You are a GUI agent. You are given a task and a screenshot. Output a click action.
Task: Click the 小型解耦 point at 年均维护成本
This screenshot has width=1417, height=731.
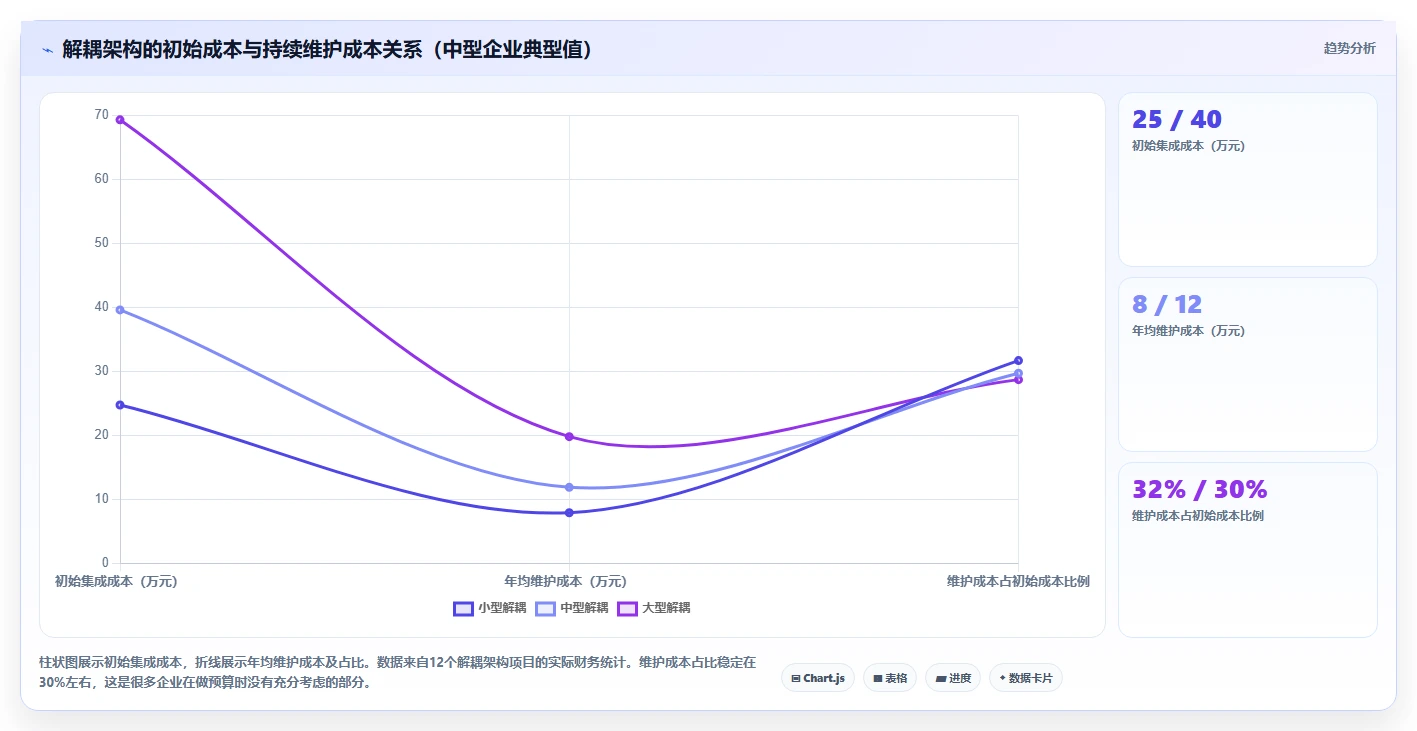click(569, 513)
